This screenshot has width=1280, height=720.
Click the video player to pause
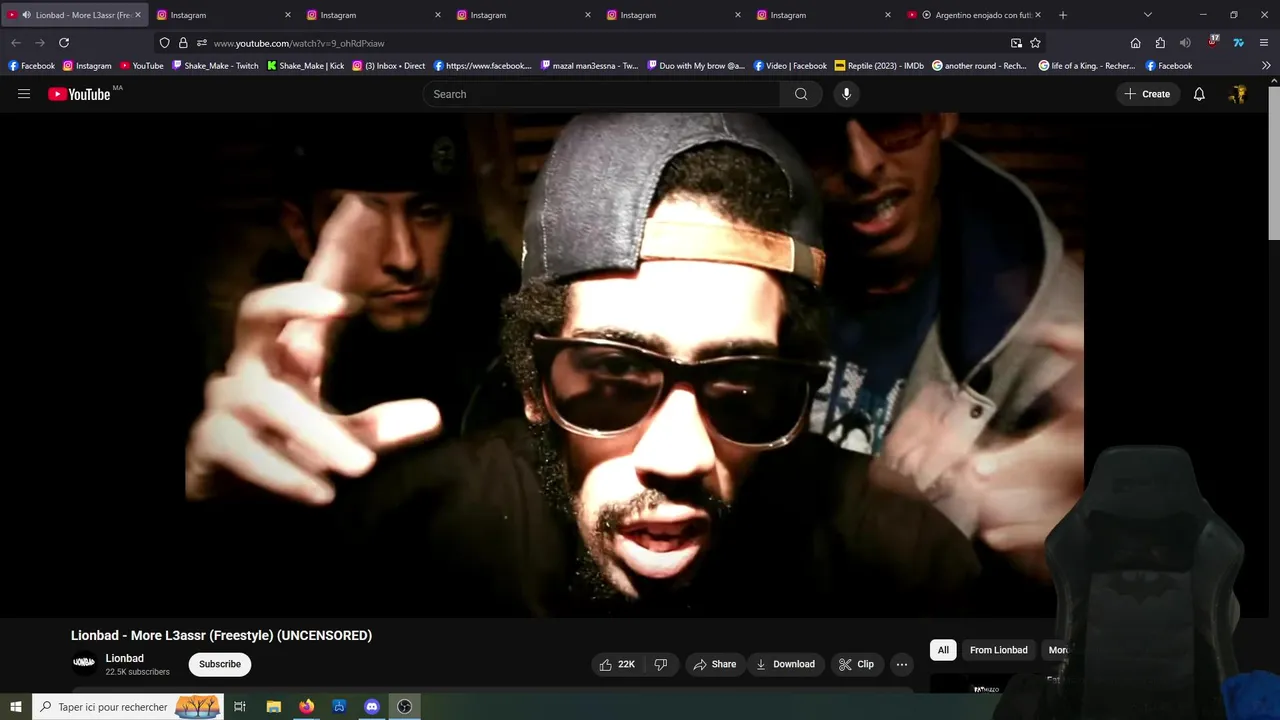(x=634, y=365)
